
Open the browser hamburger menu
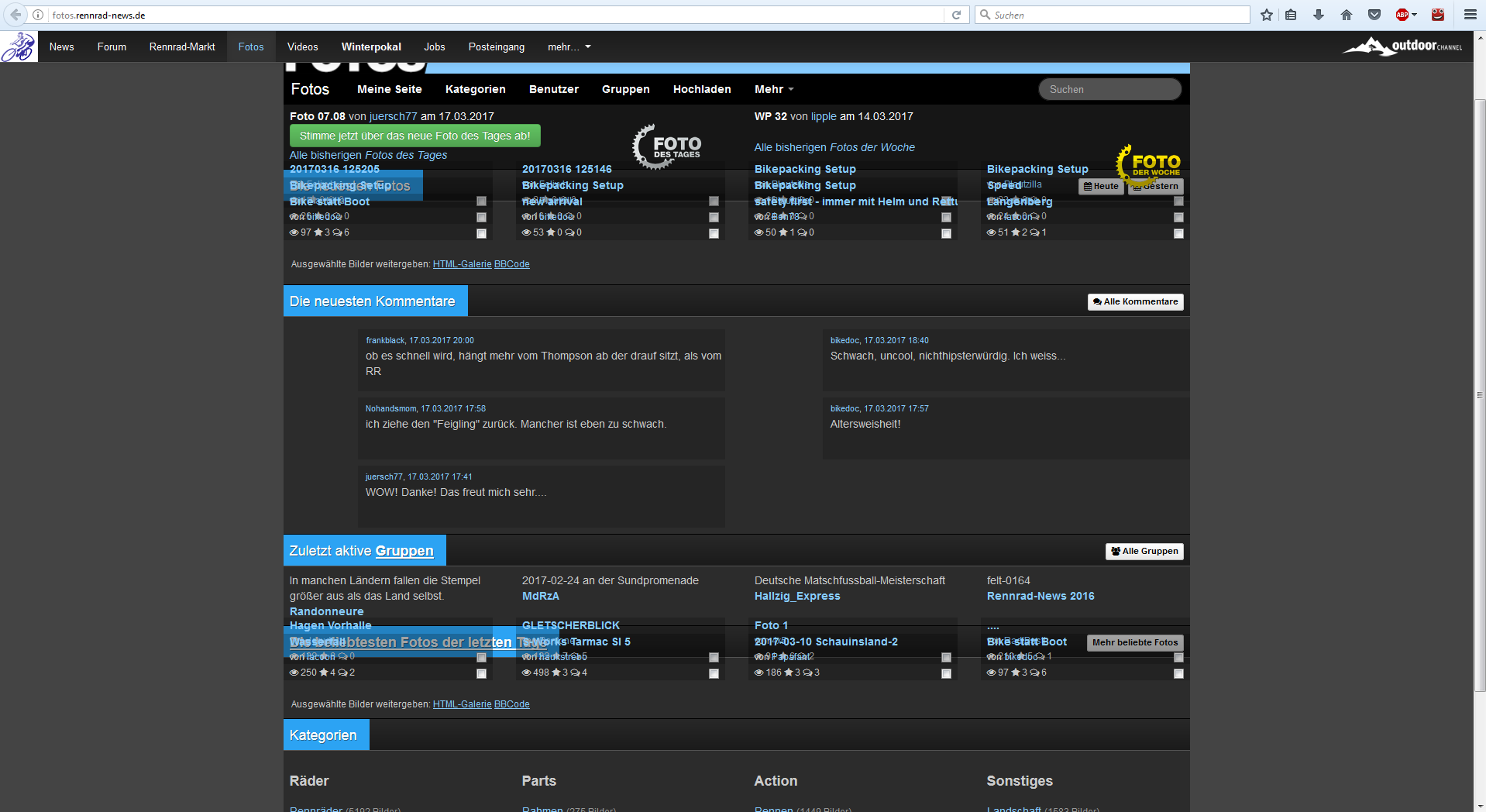(x=1470, y=15)
